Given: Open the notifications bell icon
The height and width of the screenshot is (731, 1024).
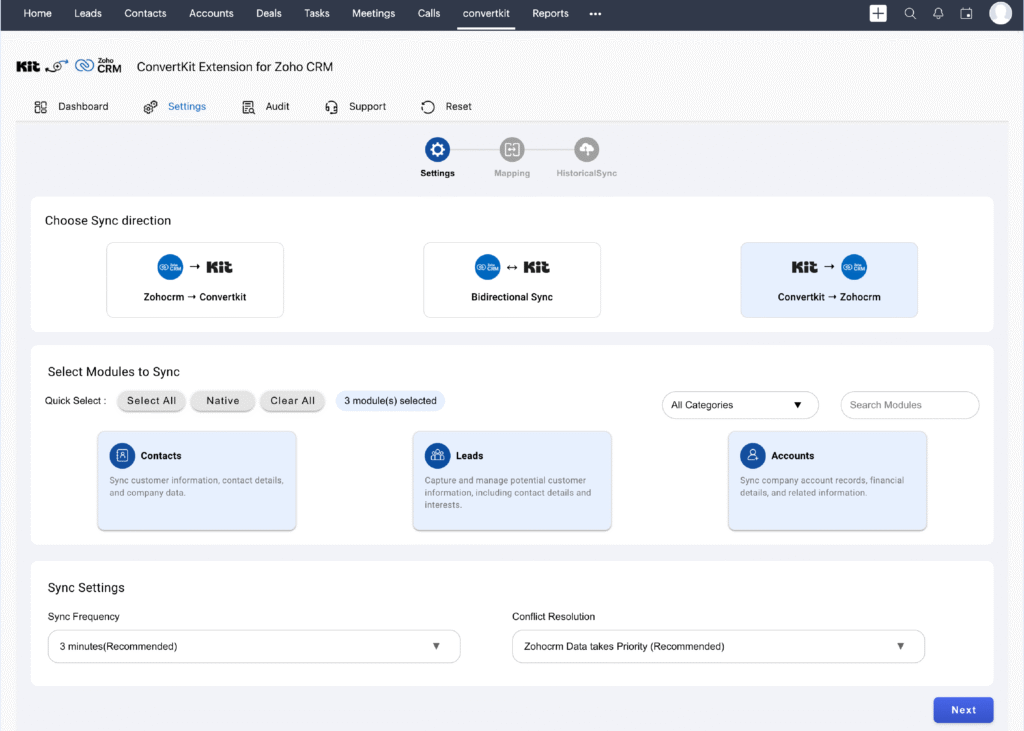Looking at the screenshot, I should pyautogui.click(x=938, y=14).
